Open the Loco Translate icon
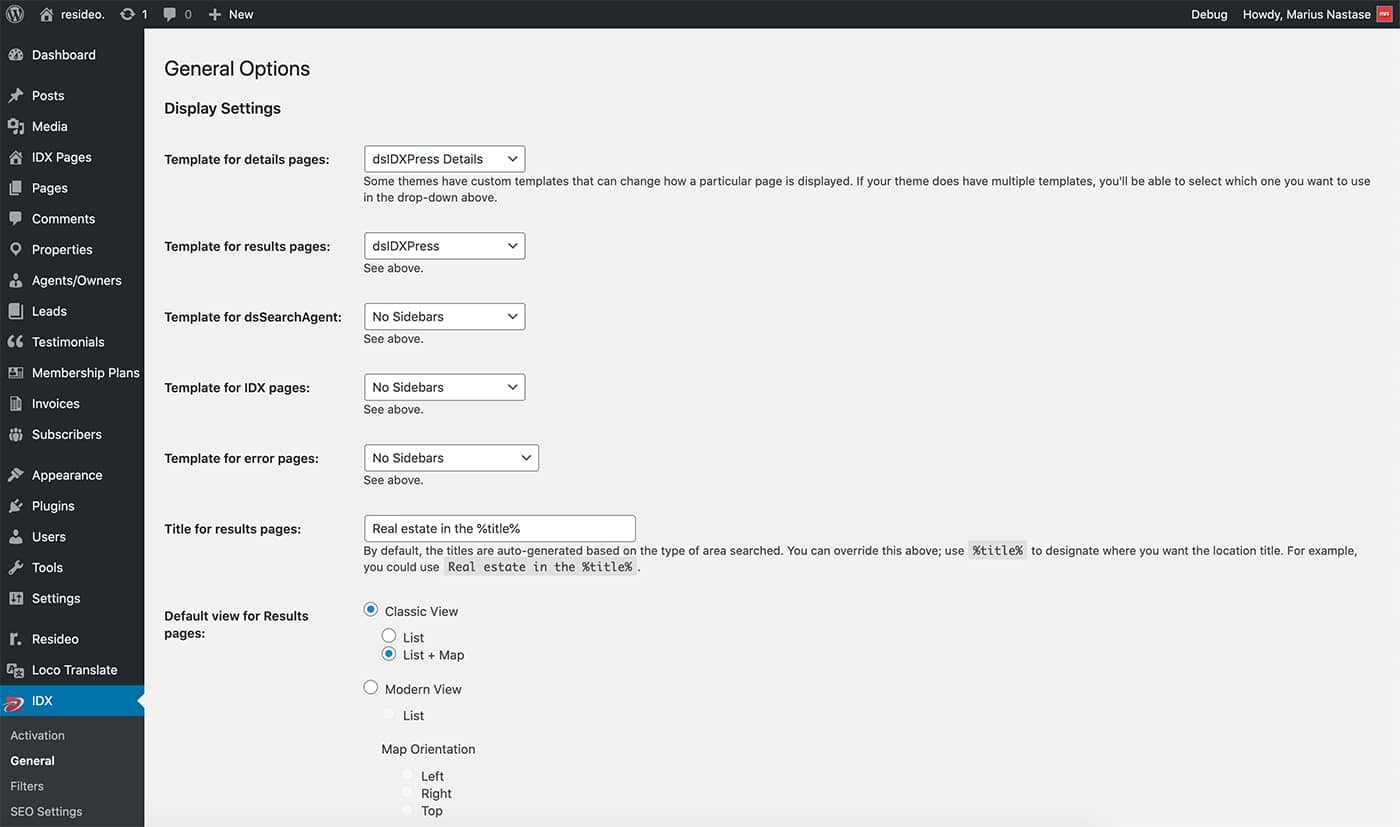Screen dimensions: 1400x827 click(15, 670)
